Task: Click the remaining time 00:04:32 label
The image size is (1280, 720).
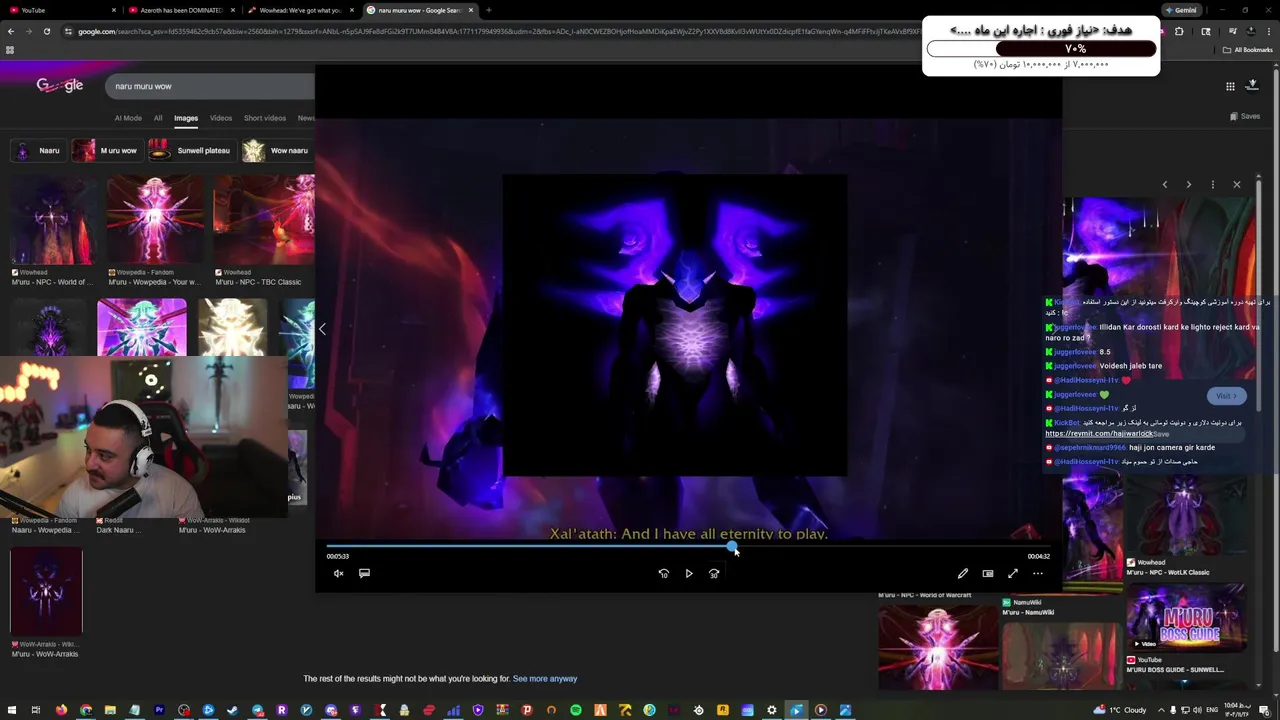Action: click(x=1038, y=556)
